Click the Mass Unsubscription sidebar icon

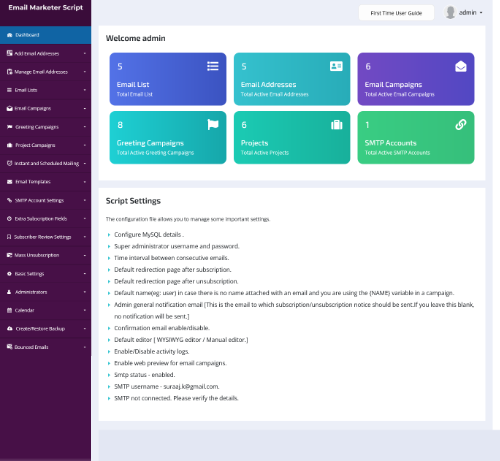click(10, 255)
